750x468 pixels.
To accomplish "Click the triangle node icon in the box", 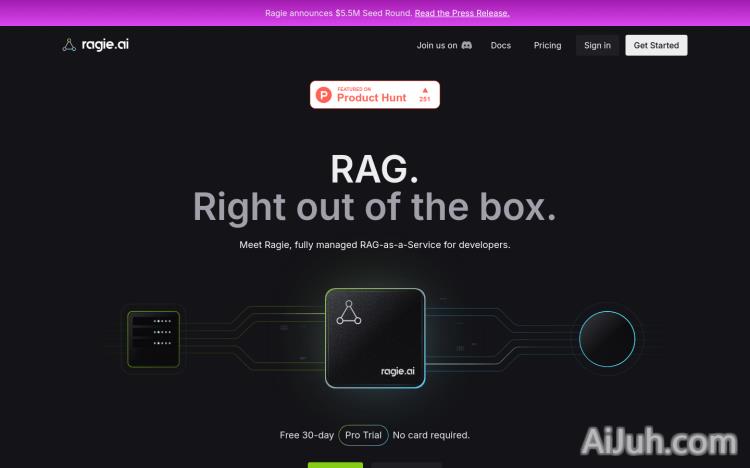I will click(x=349, y=312).
